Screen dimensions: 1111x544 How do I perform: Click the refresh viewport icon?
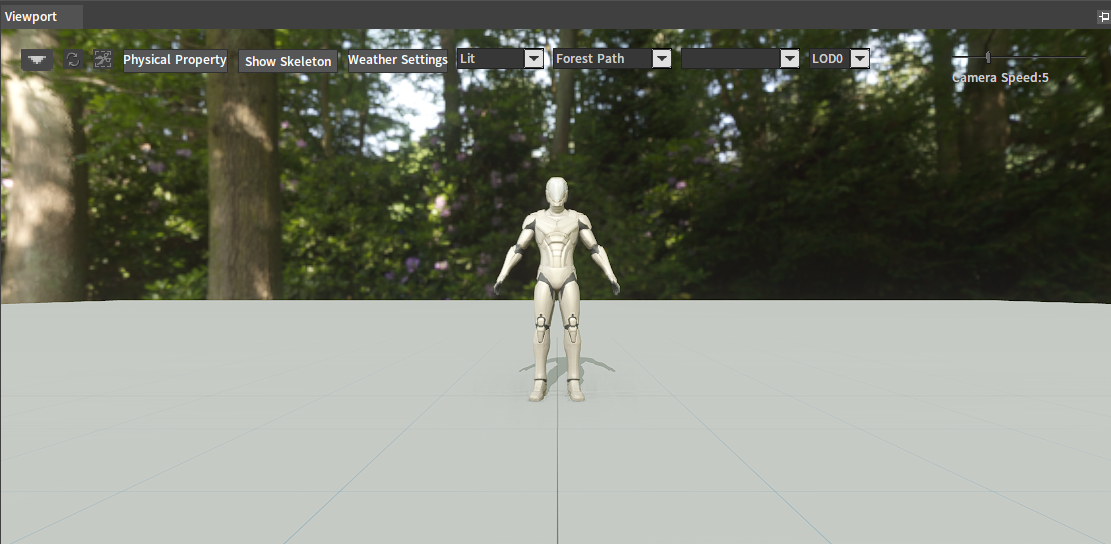click(73, 60)
